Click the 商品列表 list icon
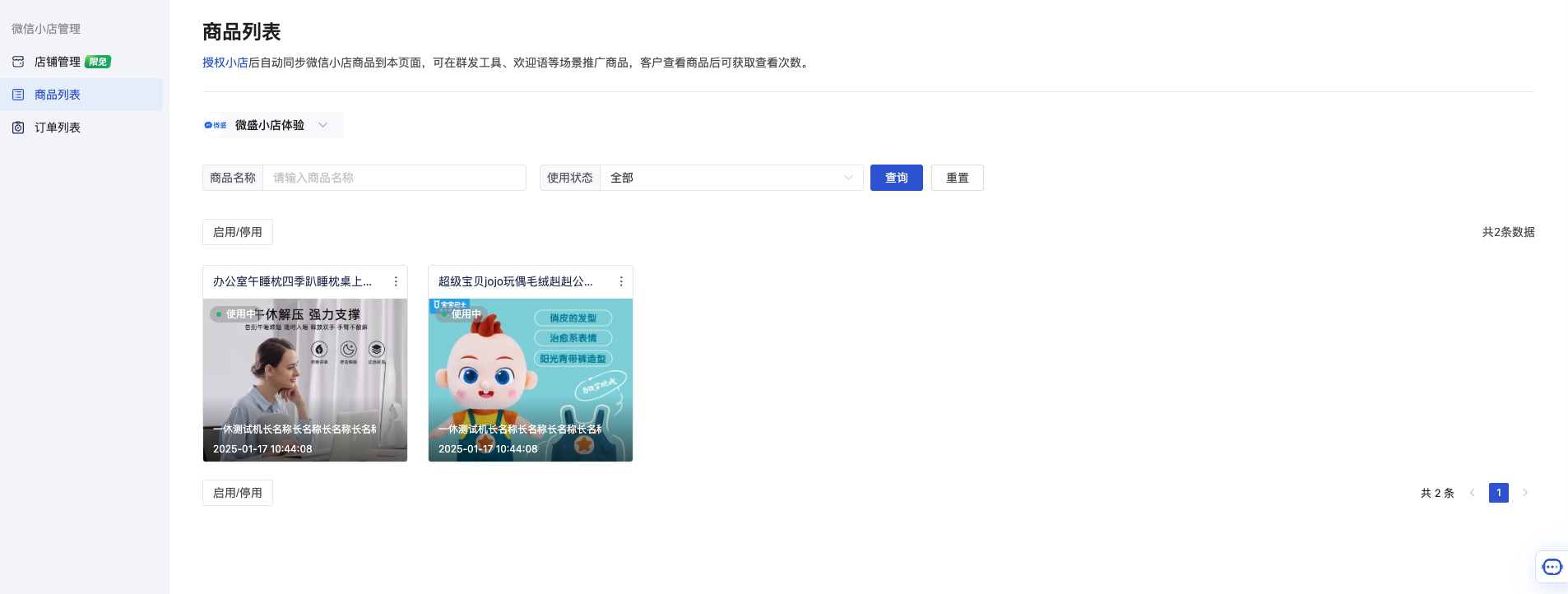Image resolution: width=1568 pixels, height=594 pixels. coord(18,95)
